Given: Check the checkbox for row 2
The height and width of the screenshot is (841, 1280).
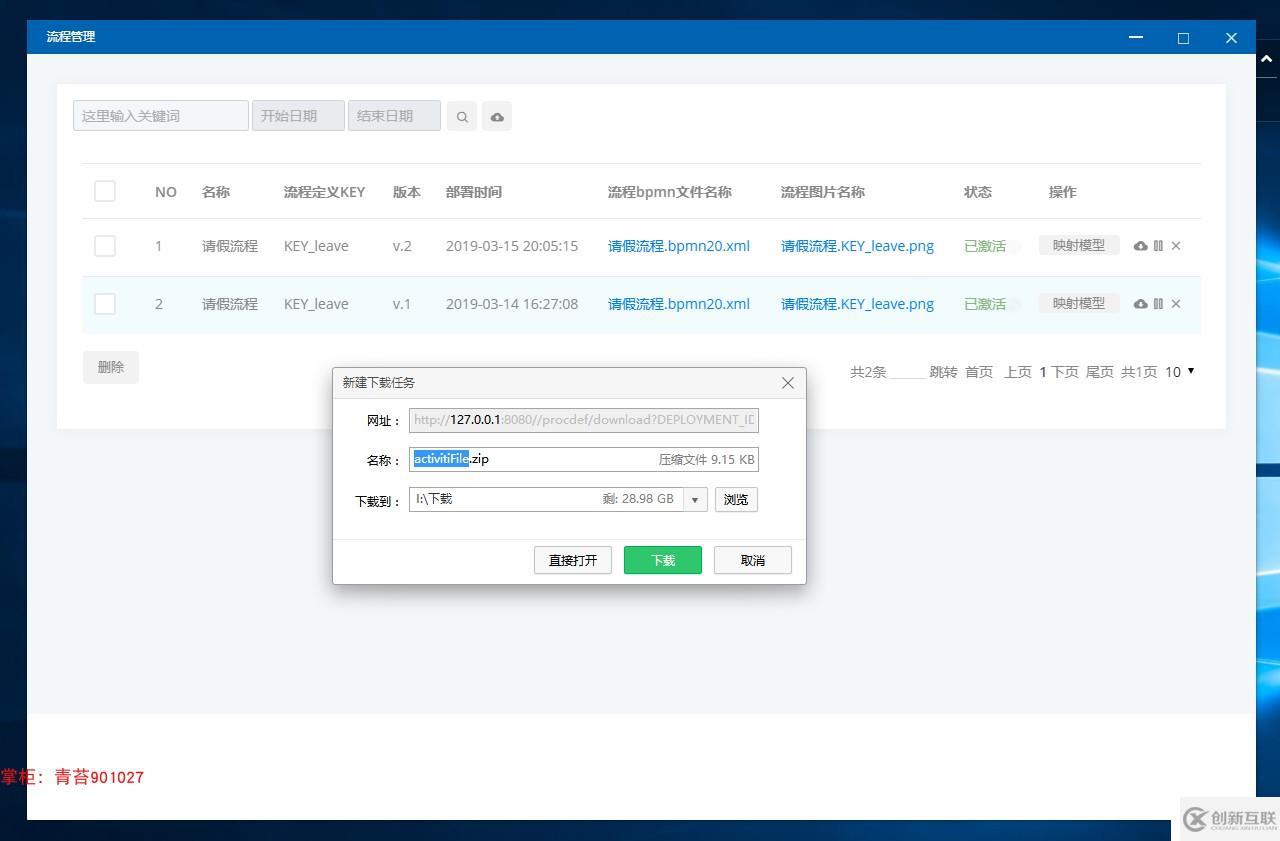Looking at the screenshot, I should (105, 304).
